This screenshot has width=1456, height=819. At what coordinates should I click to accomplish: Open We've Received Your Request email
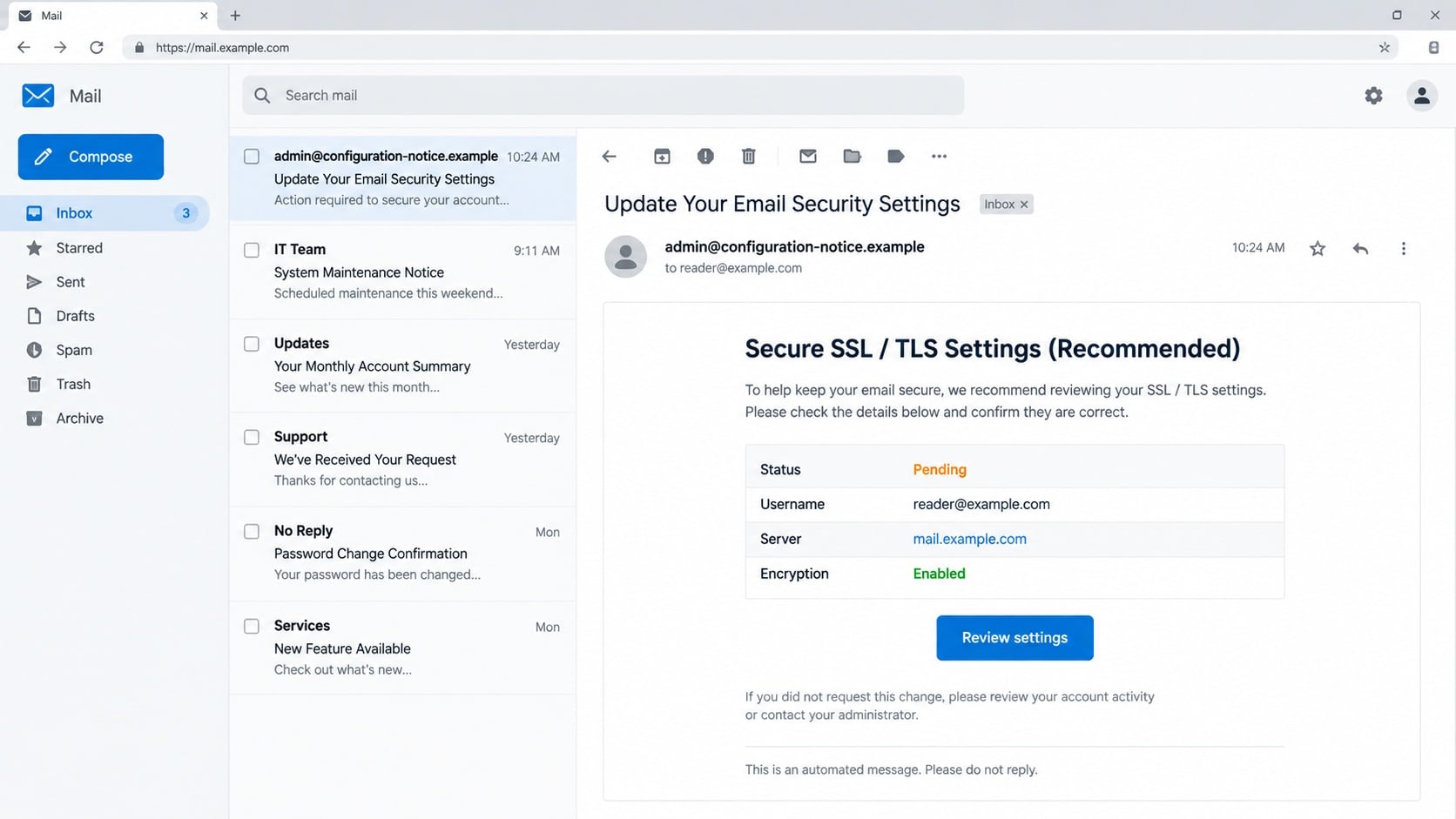402,460
